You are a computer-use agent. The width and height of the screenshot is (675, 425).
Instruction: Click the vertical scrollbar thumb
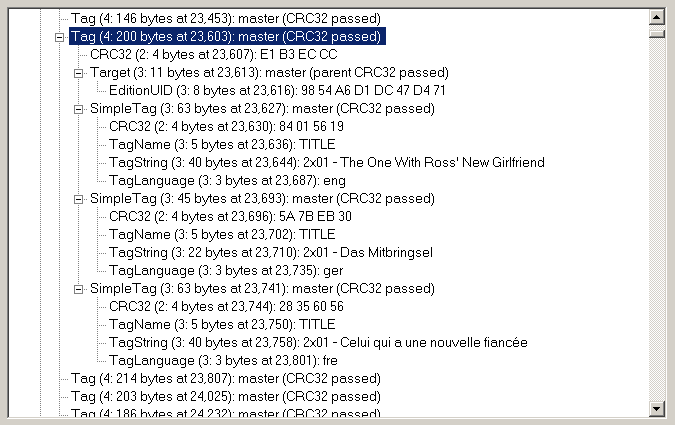point(656,33)
